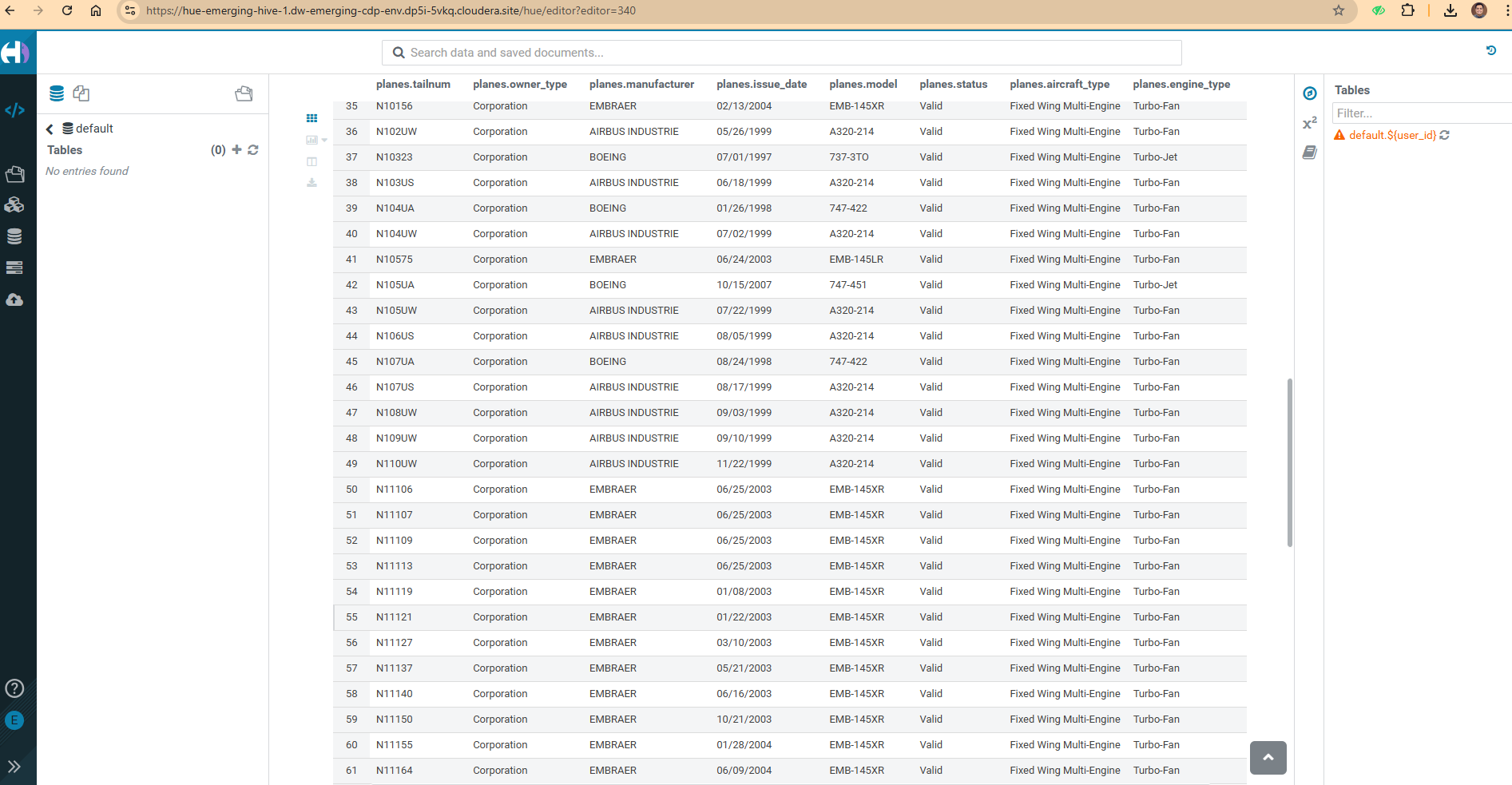
Task: Click the search data and saved documents field
Action: [x=781, y=53]
